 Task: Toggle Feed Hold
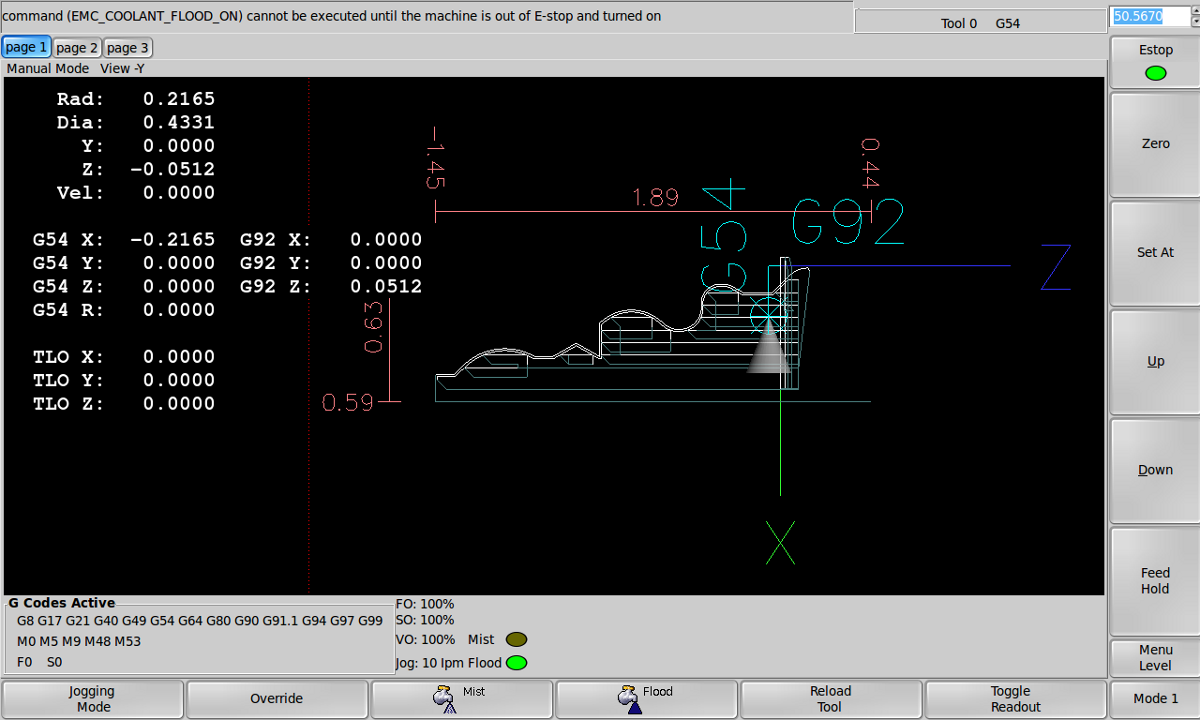pyautogui.click(x=1155, y=581)
